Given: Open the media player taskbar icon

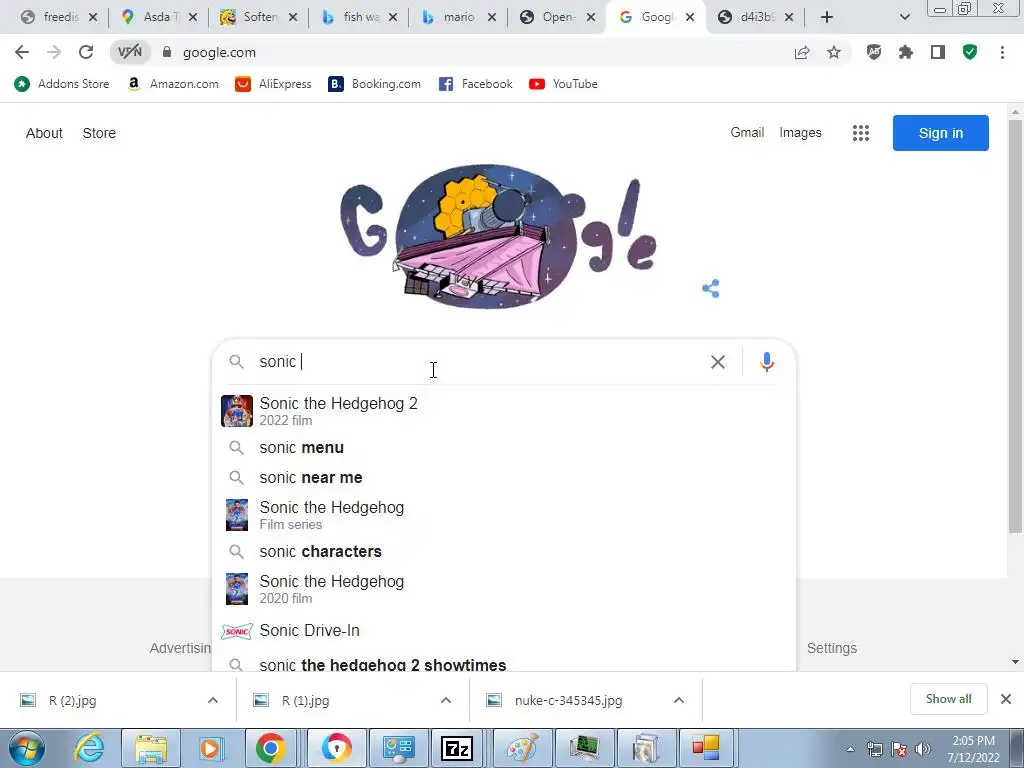Looking at the screenshot, I should pos(211,748).
